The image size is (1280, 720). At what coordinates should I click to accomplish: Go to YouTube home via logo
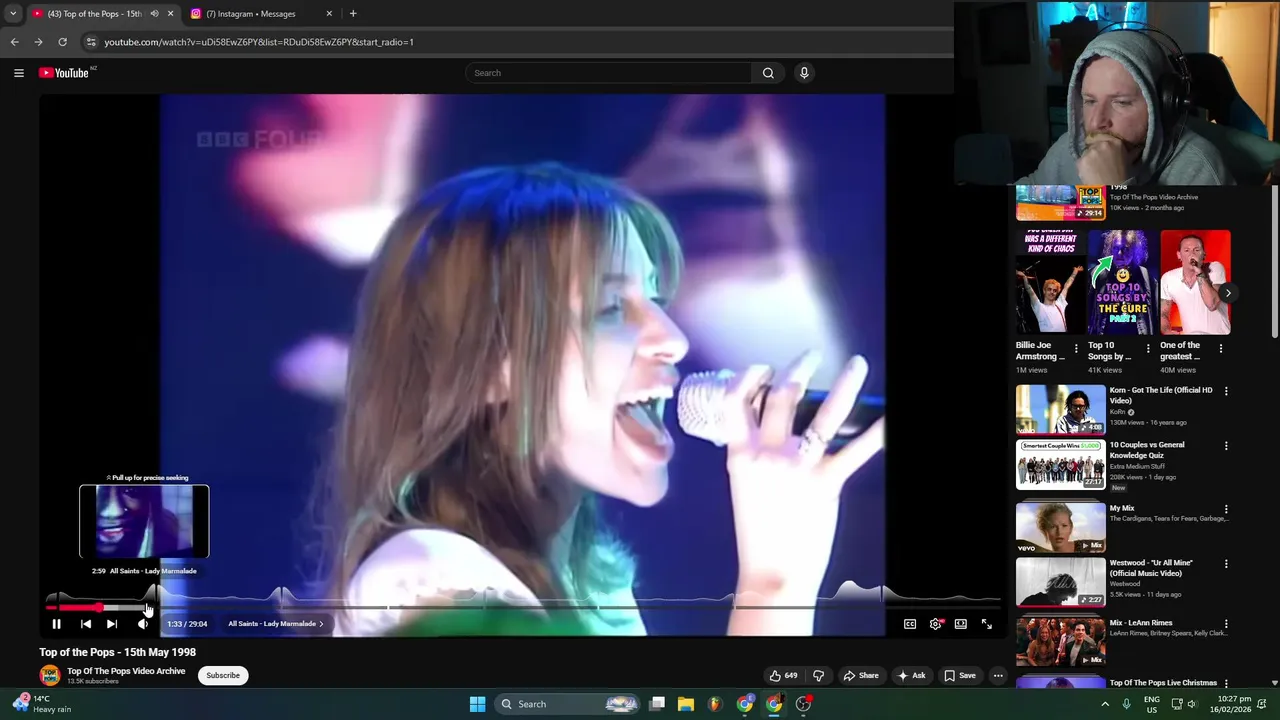[x=65, y=73]
